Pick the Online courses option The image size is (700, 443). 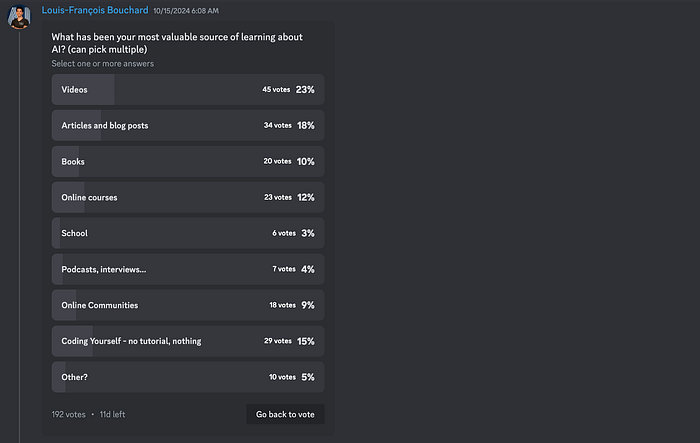[x=188, y=197]
